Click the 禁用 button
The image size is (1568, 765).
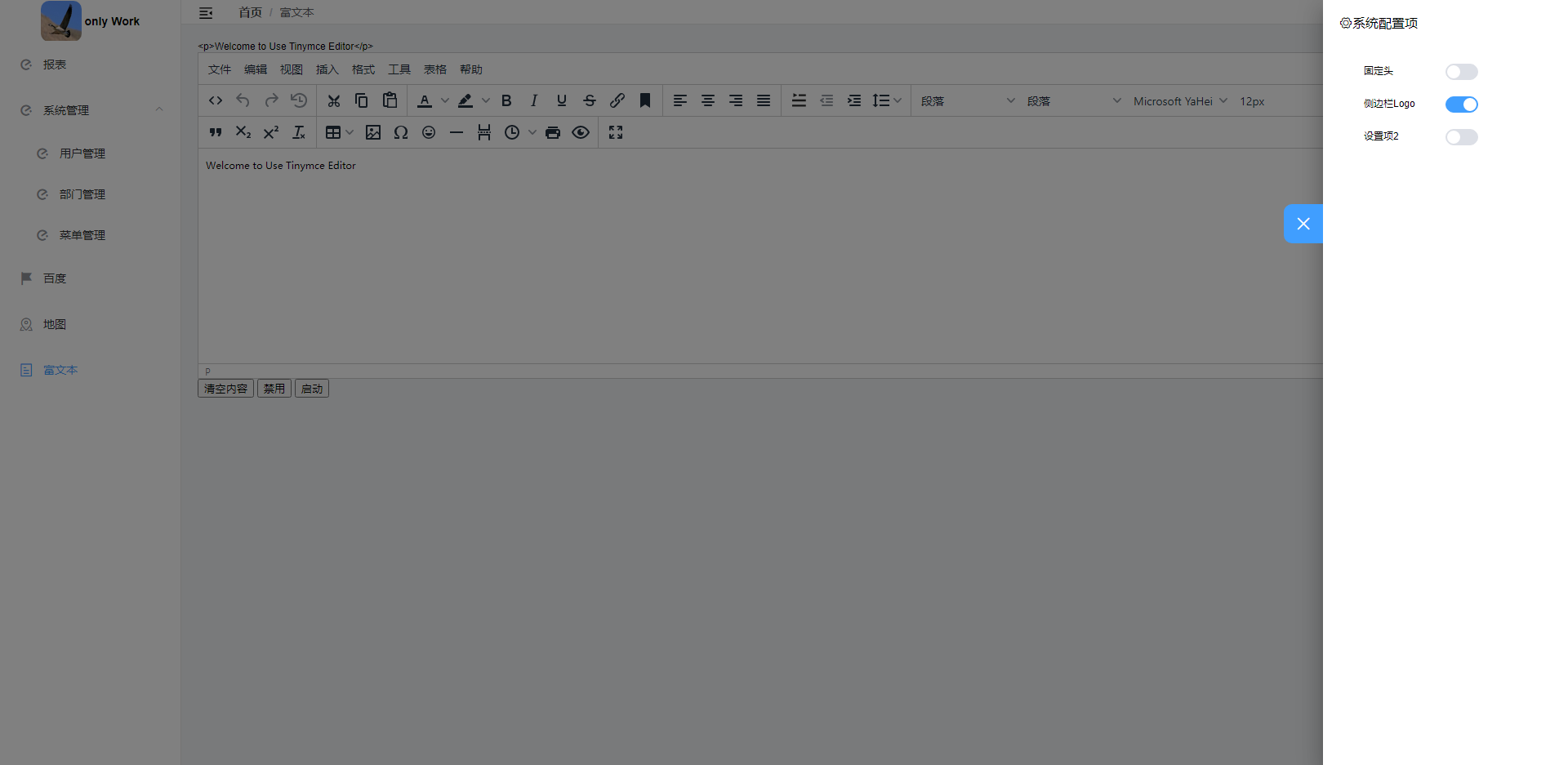point(274,389)
